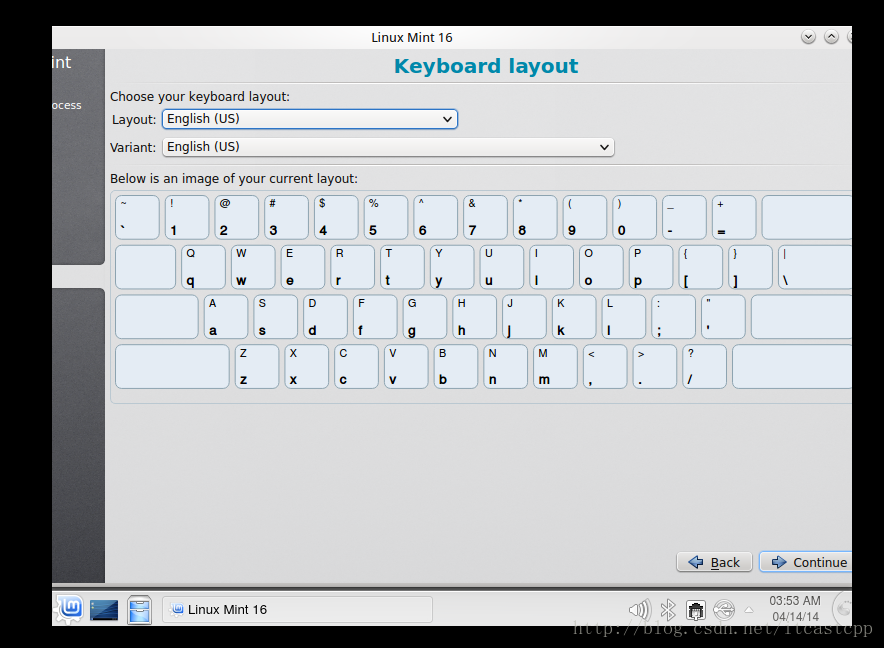Click the / and ? key in preview

click(x=704, y=367)
